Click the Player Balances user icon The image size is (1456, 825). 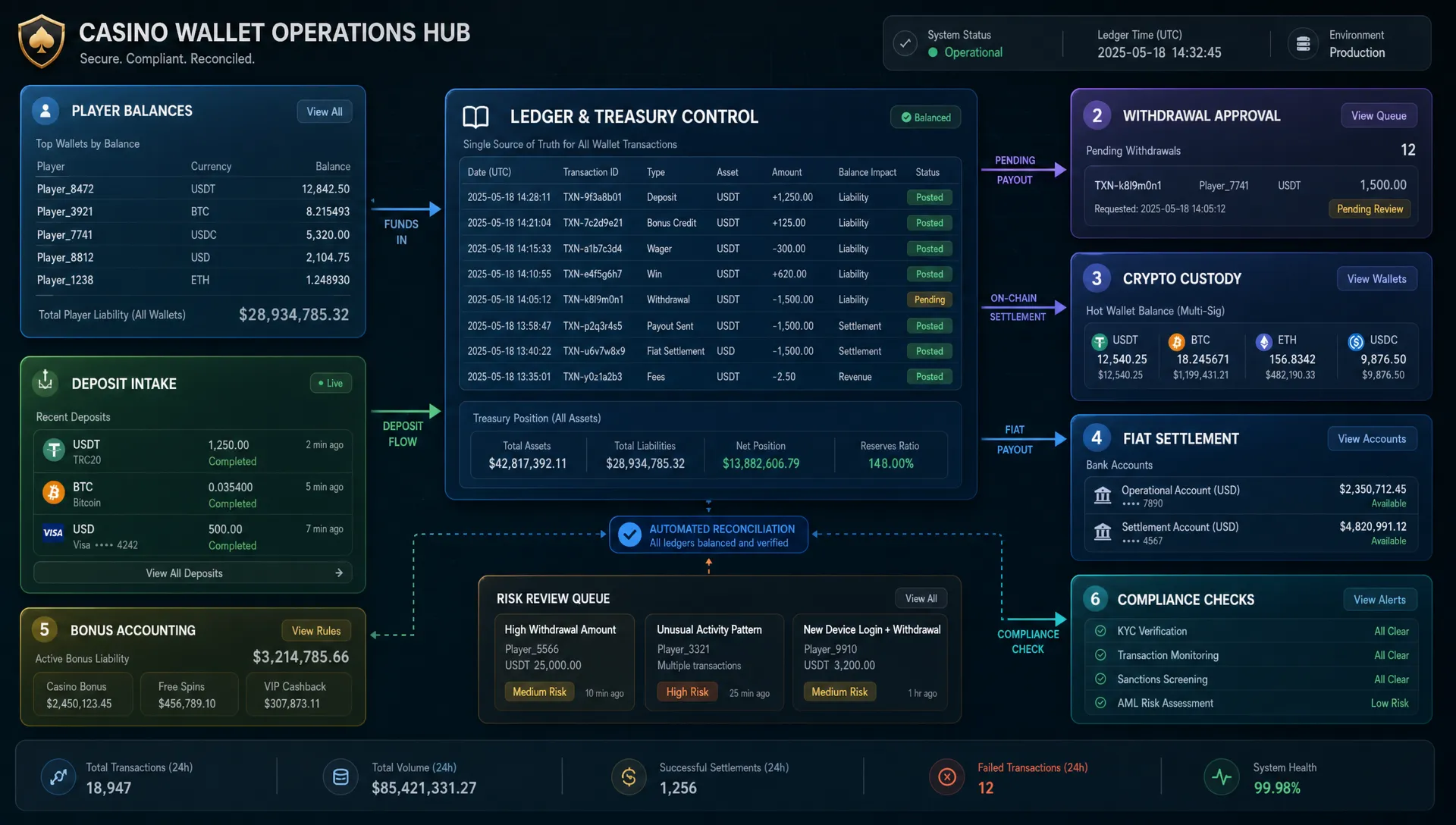click(45, 111)
